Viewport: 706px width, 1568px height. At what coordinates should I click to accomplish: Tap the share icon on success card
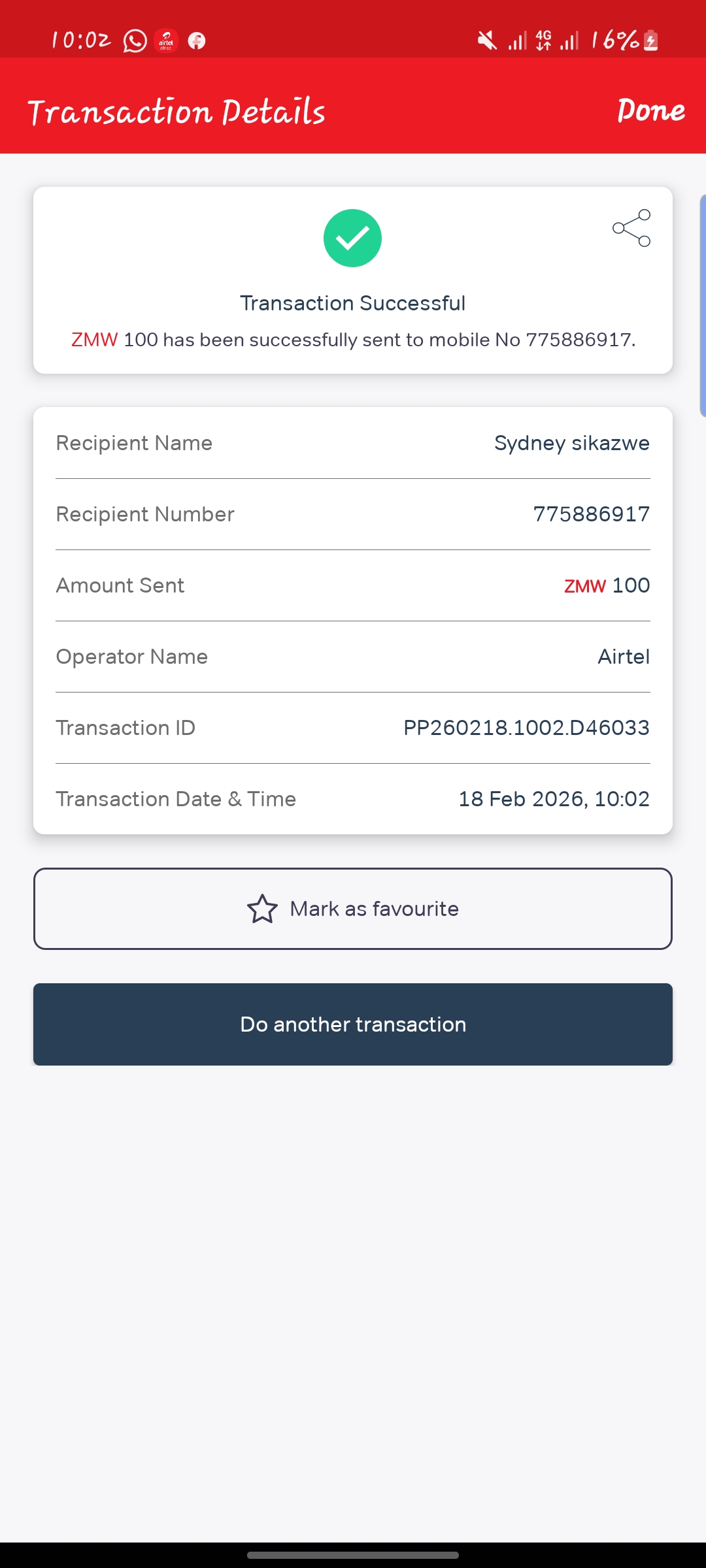[x=631, y=228]
